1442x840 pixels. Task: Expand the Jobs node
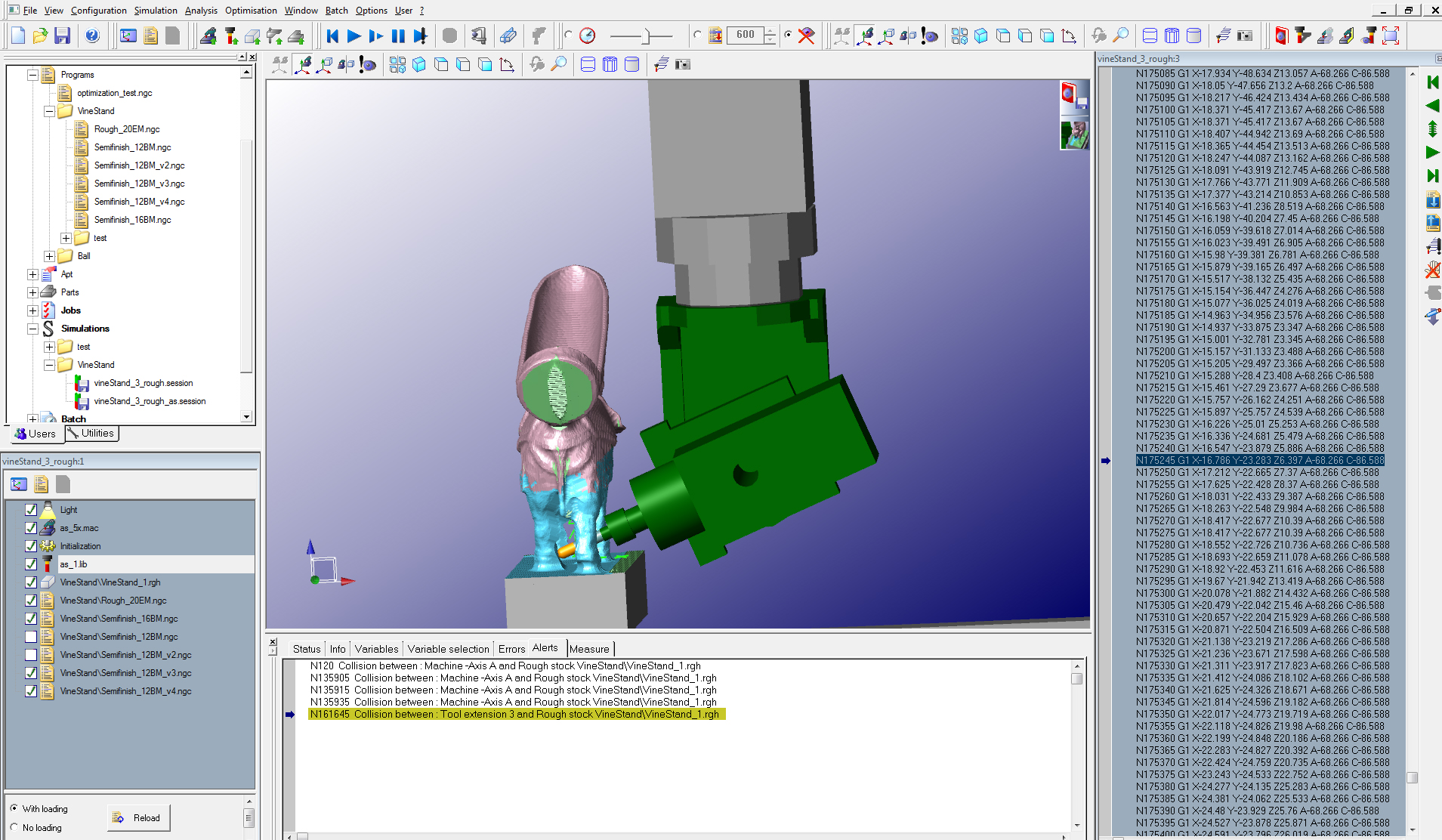(x=32, y=310)
